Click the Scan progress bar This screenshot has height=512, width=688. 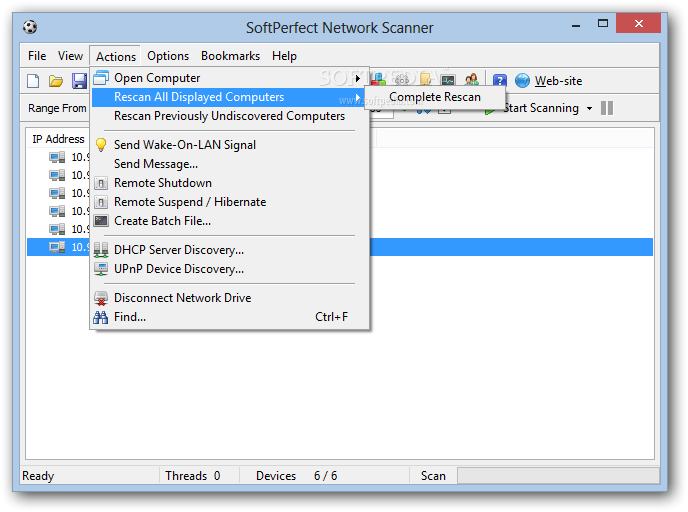point(558,476)
